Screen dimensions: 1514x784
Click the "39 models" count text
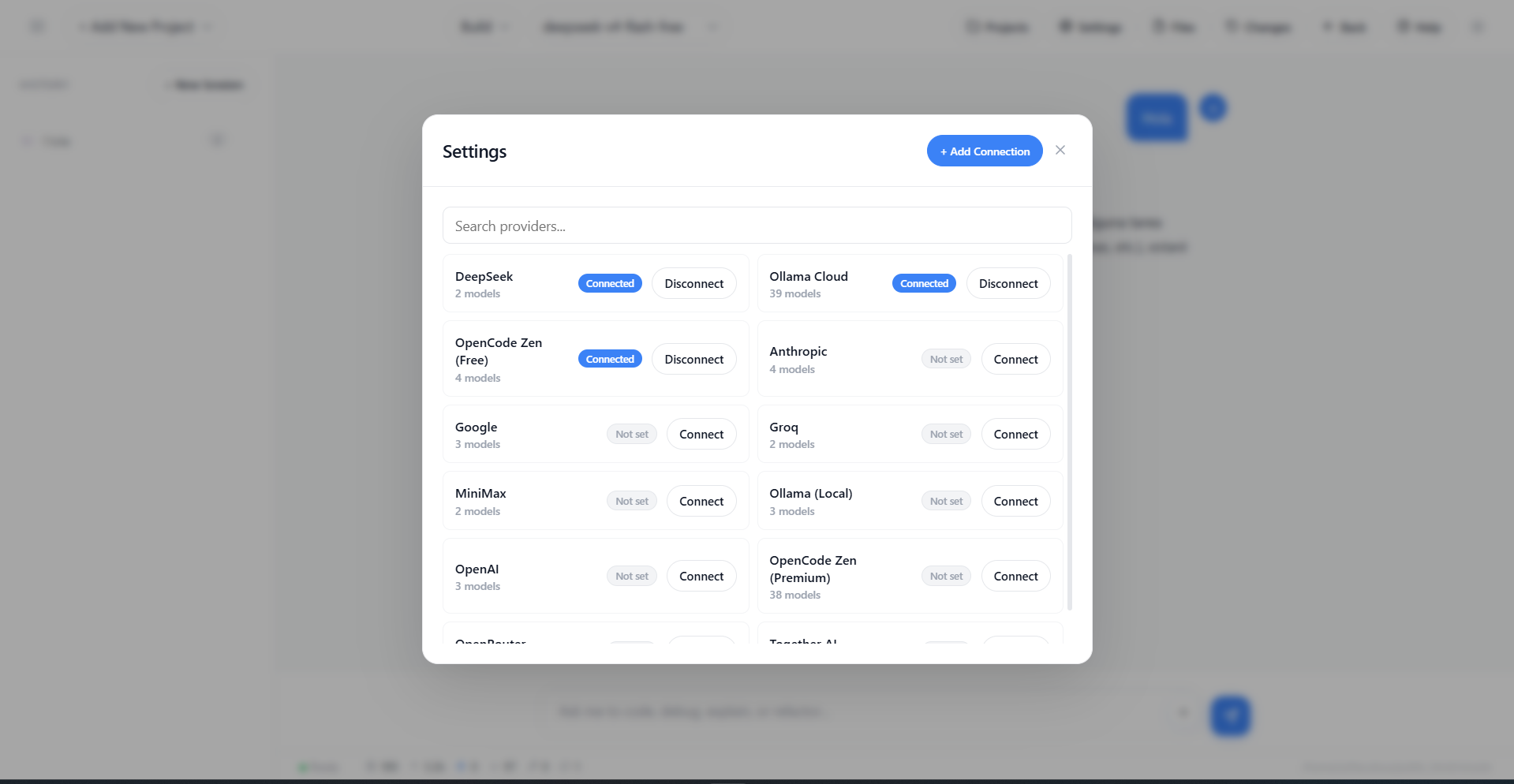(795, 293)
